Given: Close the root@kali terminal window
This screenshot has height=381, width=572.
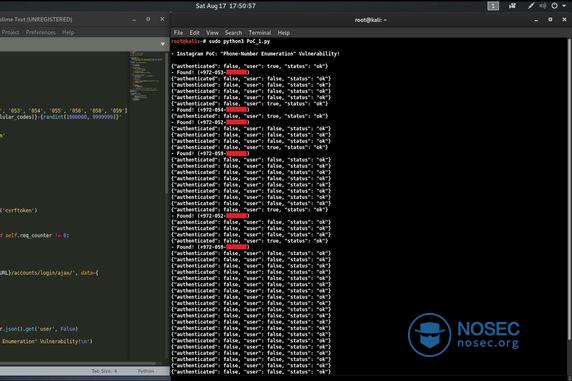Looking at the screenshot, I should pyautogui.click(x=564, y=19).
